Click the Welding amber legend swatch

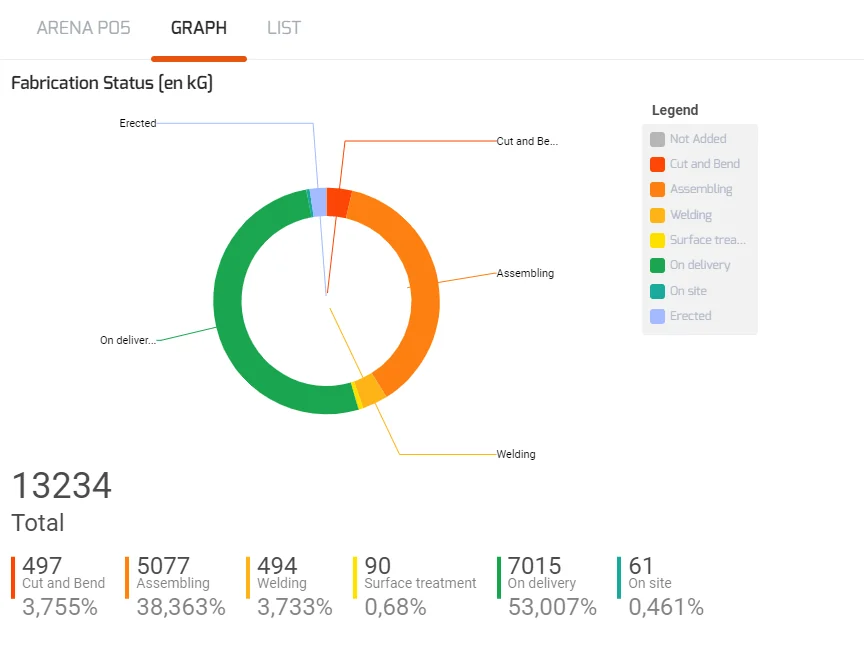point(657,215)
